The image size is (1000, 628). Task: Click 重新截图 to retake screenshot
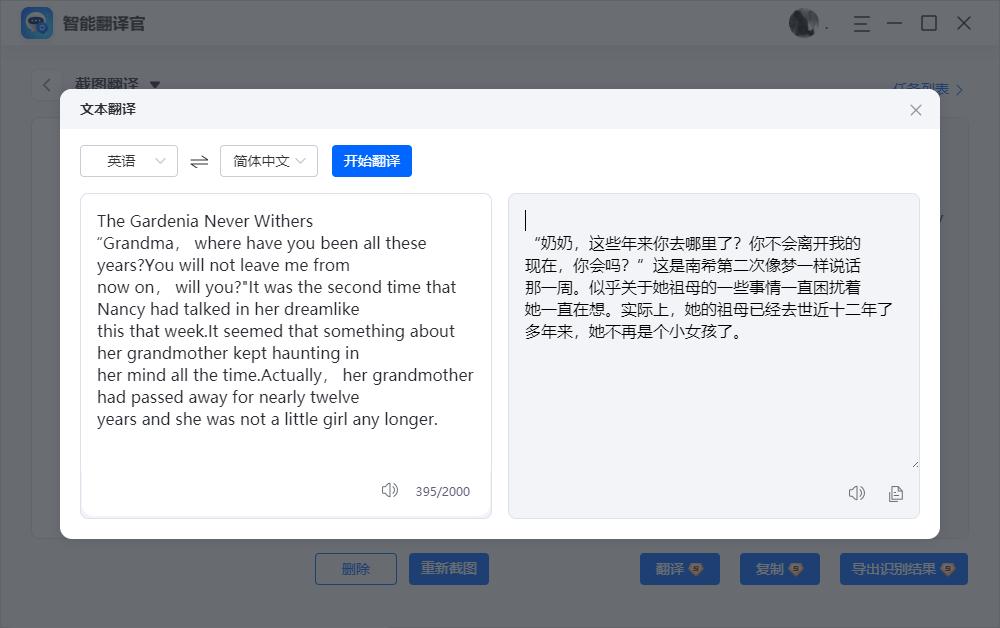click(448, 568)
